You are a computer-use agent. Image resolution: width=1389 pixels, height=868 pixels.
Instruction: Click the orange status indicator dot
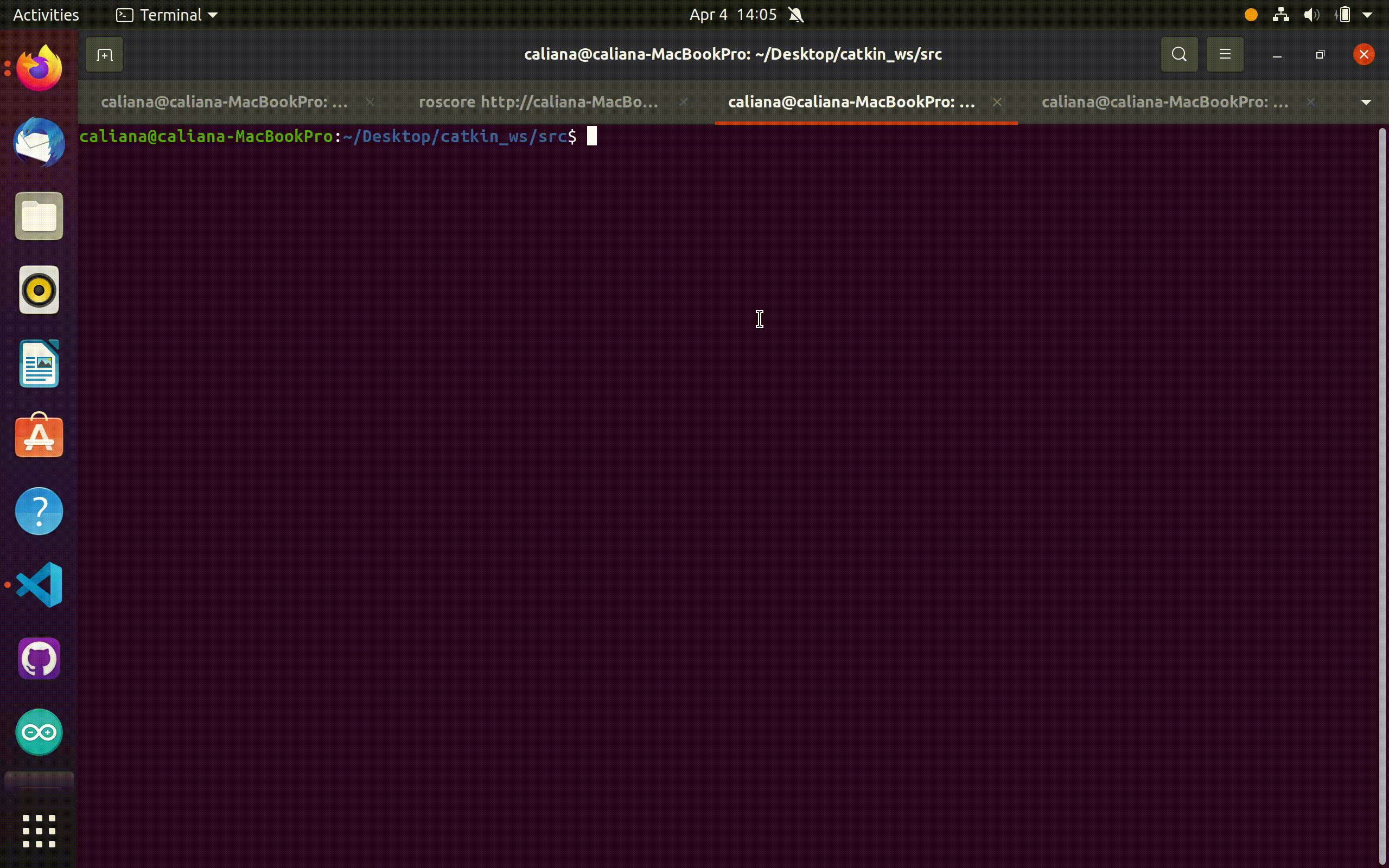click(1251, 15)
